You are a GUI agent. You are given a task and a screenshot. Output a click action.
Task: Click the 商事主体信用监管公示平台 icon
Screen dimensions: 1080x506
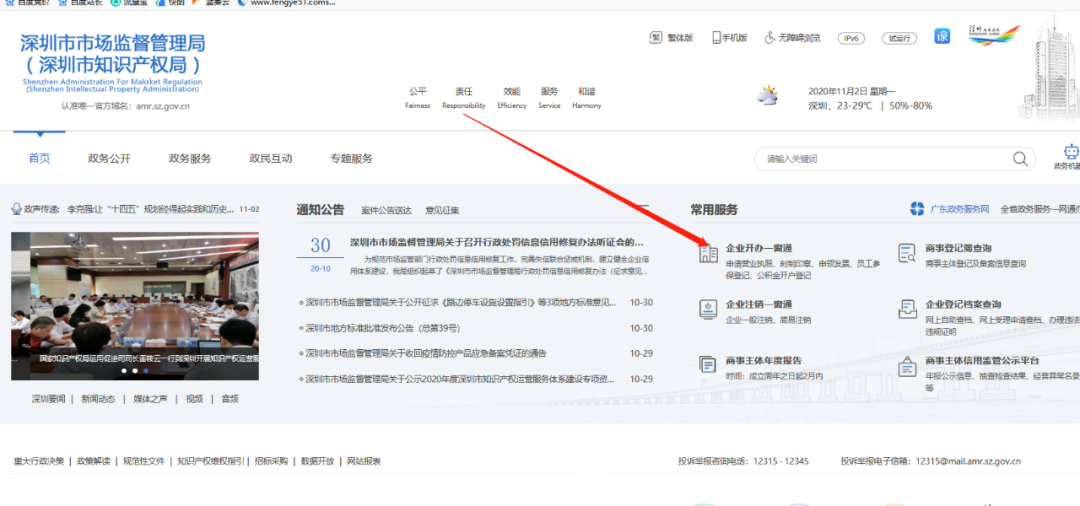(907, 366)
